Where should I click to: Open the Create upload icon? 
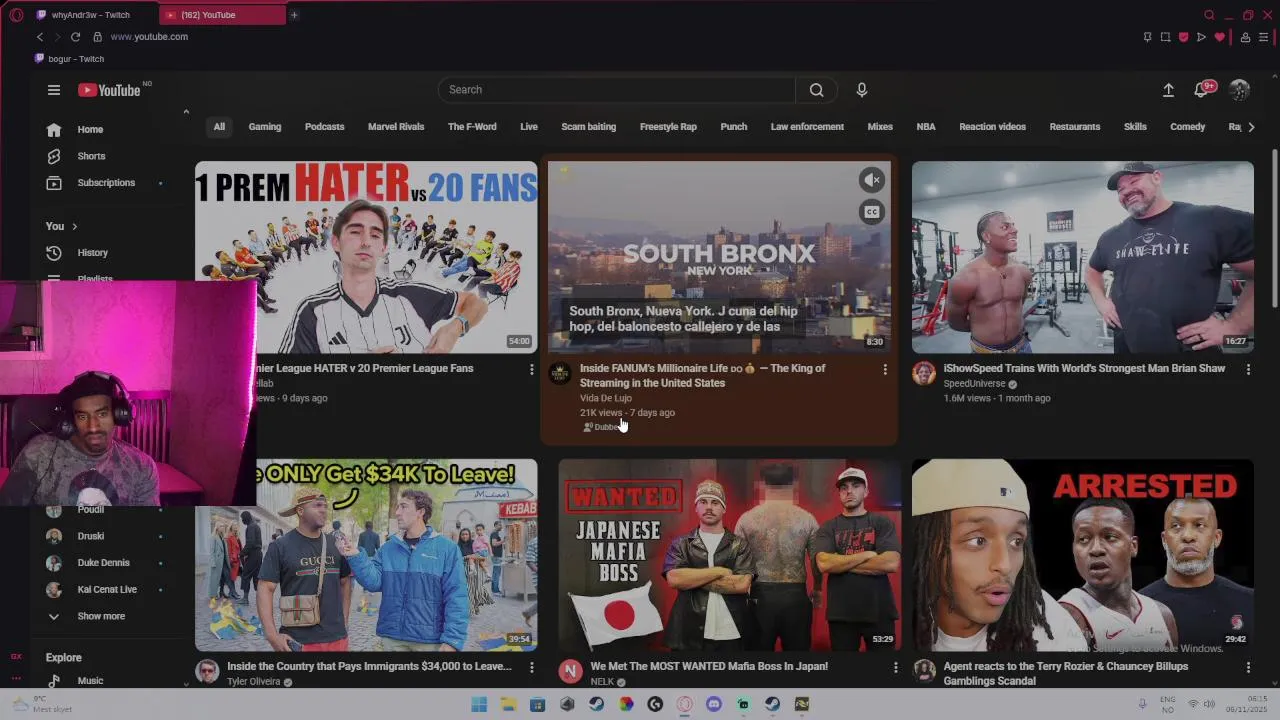(x=1168, y=90)
